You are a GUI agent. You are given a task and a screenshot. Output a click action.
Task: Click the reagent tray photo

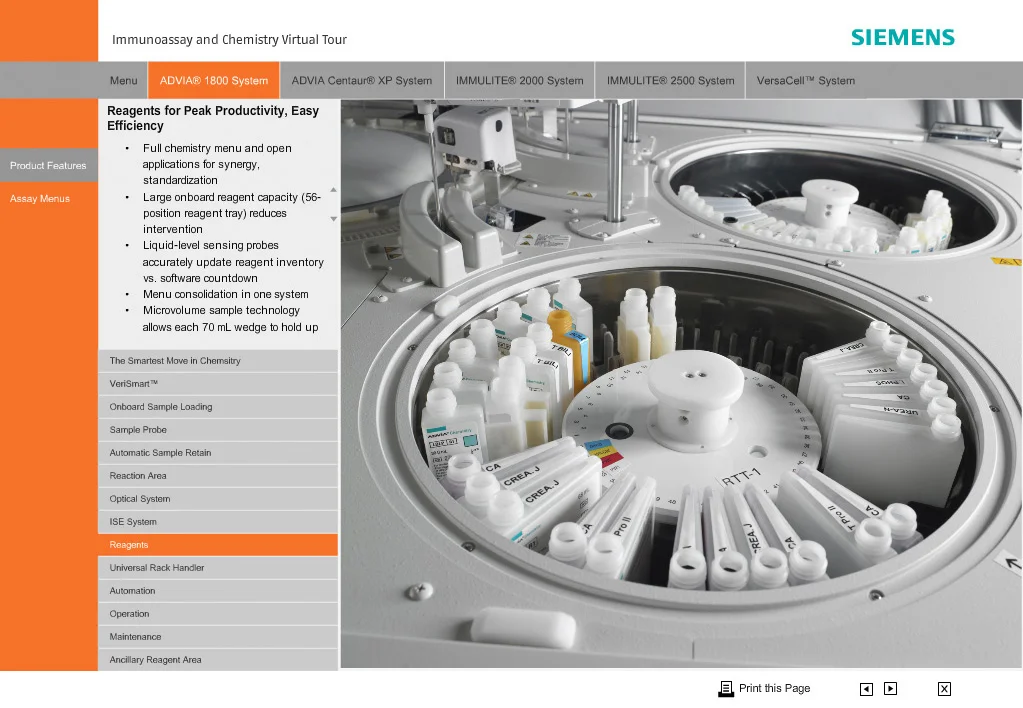coord(681,384)
